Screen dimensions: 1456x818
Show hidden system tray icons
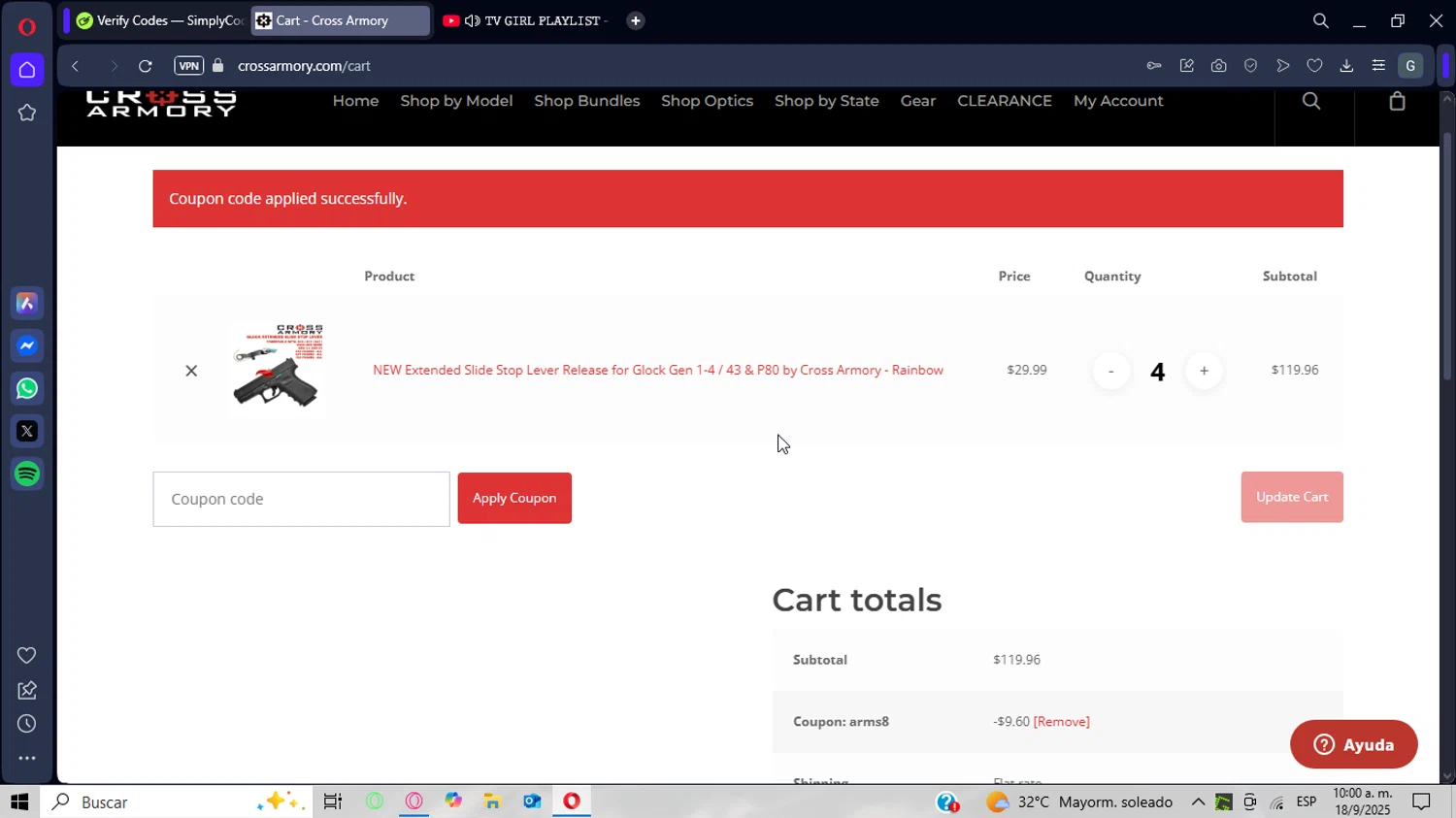coord(1198,802)
